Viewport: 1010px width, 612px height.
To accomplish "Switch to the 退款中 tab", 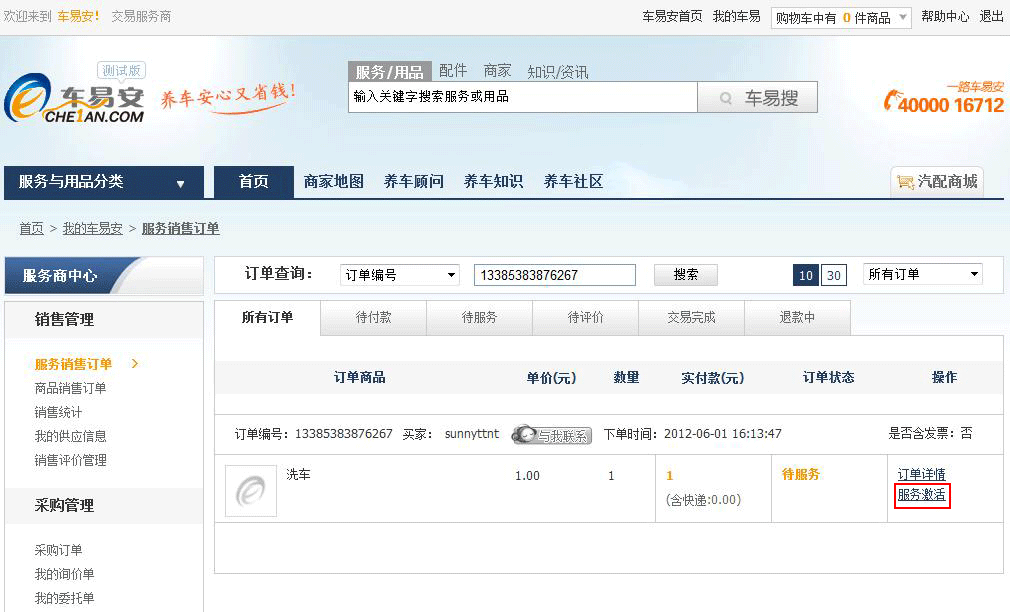I will coord(797,318).
